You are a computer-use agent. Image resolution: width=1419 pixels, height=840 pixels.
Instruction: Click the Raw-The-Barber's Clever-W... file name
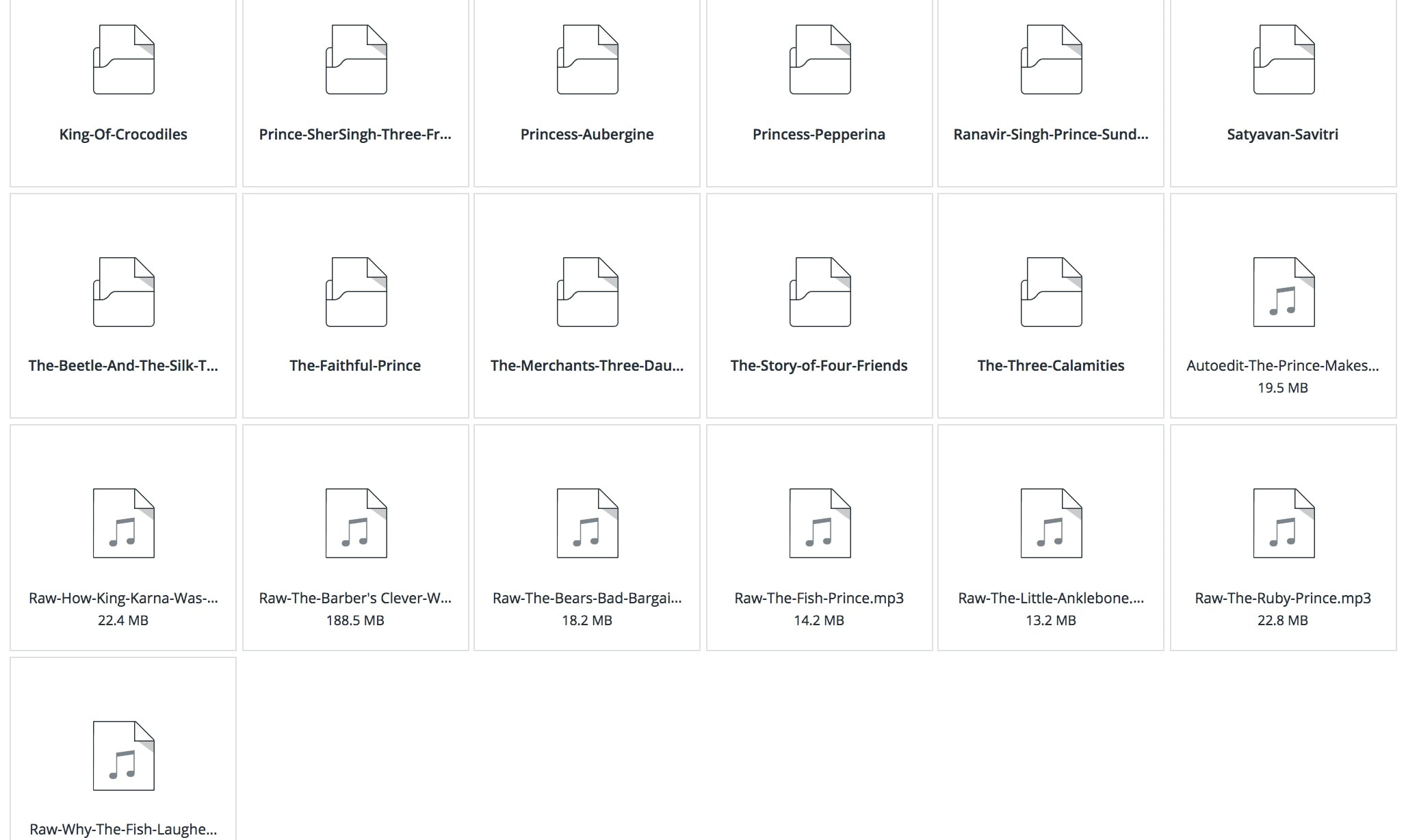pyautogui.click(x=355, y=598)
